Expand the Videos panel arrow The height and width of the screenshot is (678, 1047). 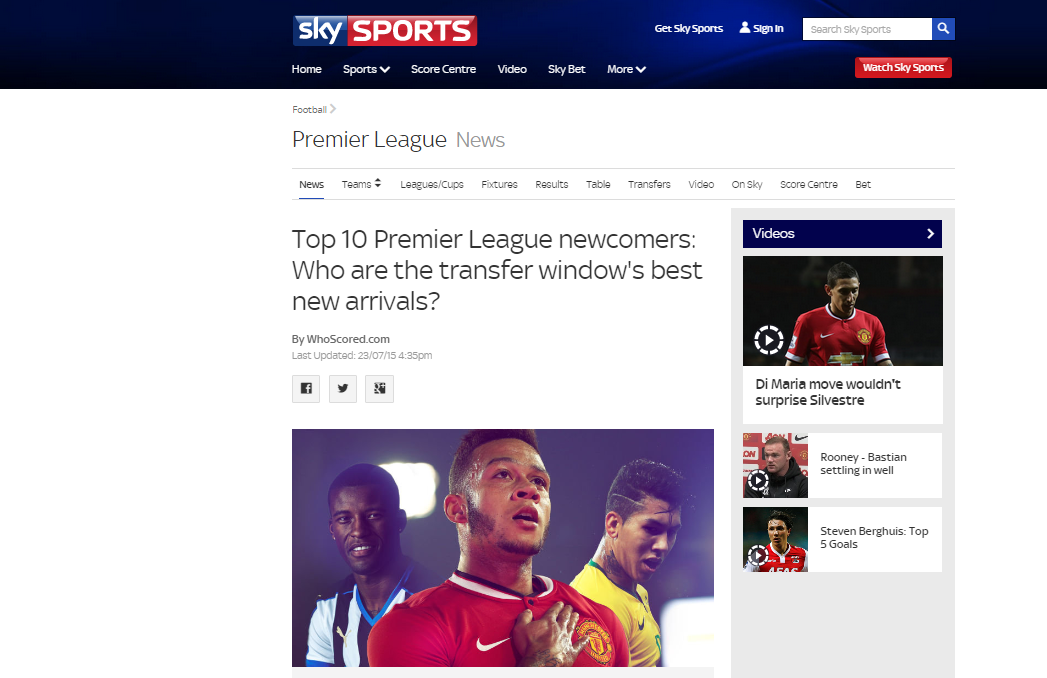(930, 233)
